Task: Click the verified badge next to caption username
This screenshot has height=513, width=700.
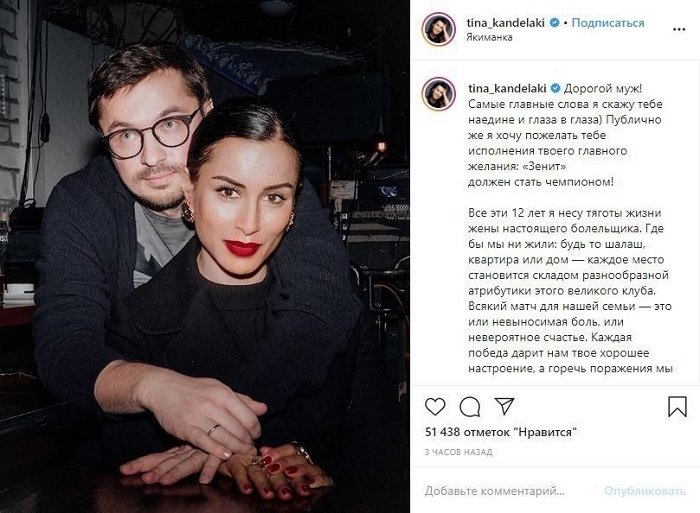Action: pyautogui.click(x=555, y=88)
